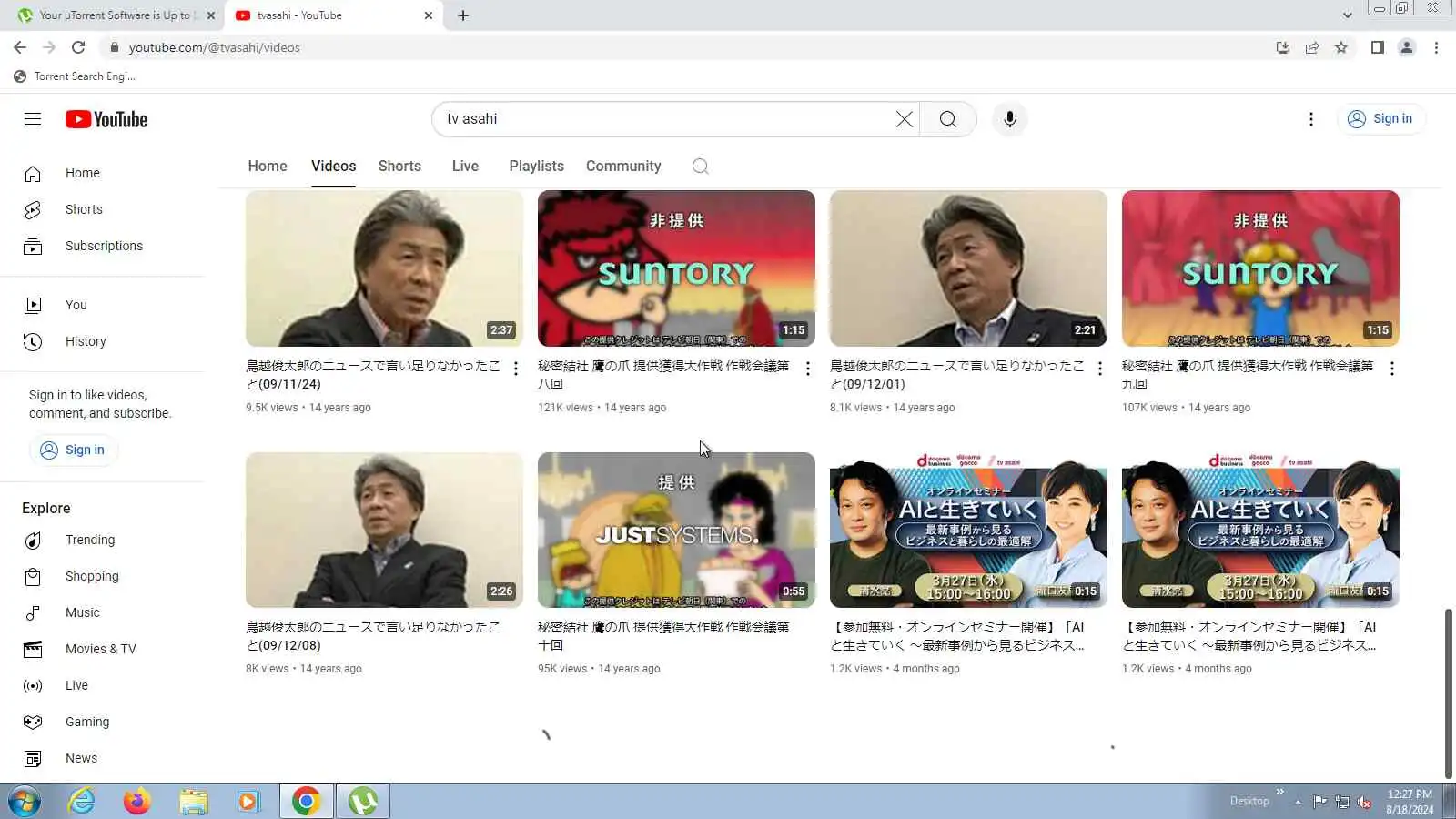Open the 2:26 video thumbnail
Viewport: 1456px width, 819px height.
pyautogui.click(x=384, y=530)
